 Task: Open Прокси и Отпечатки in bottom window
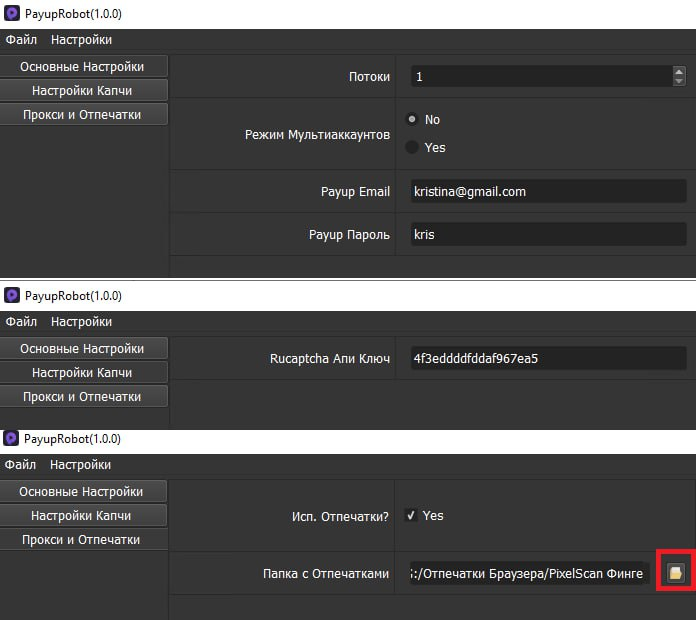point(83,539)
